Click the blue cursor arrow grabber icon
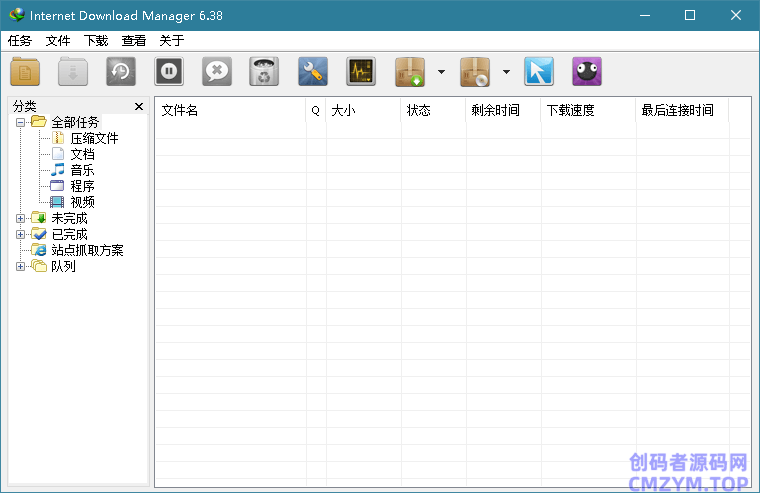The image size is (760, 493). 539,72
